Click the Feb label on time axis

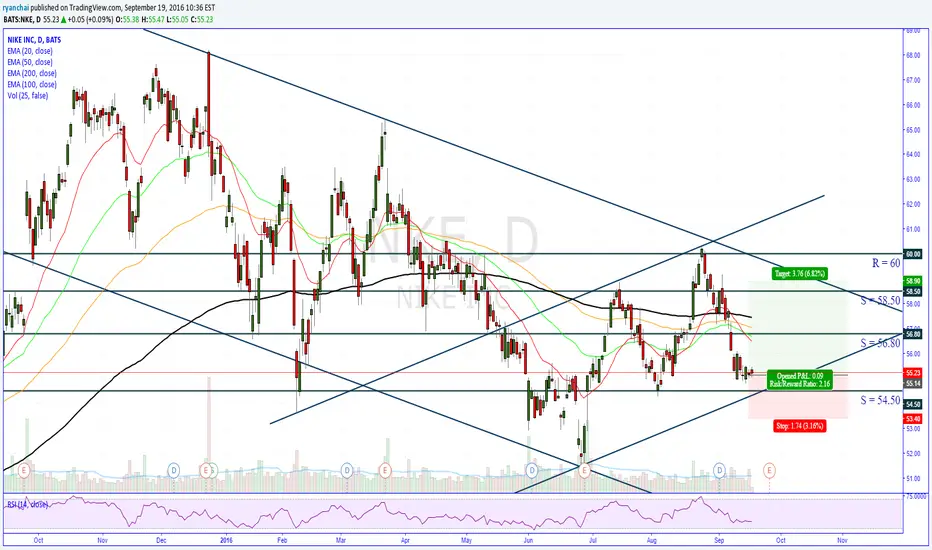(282, 540)
